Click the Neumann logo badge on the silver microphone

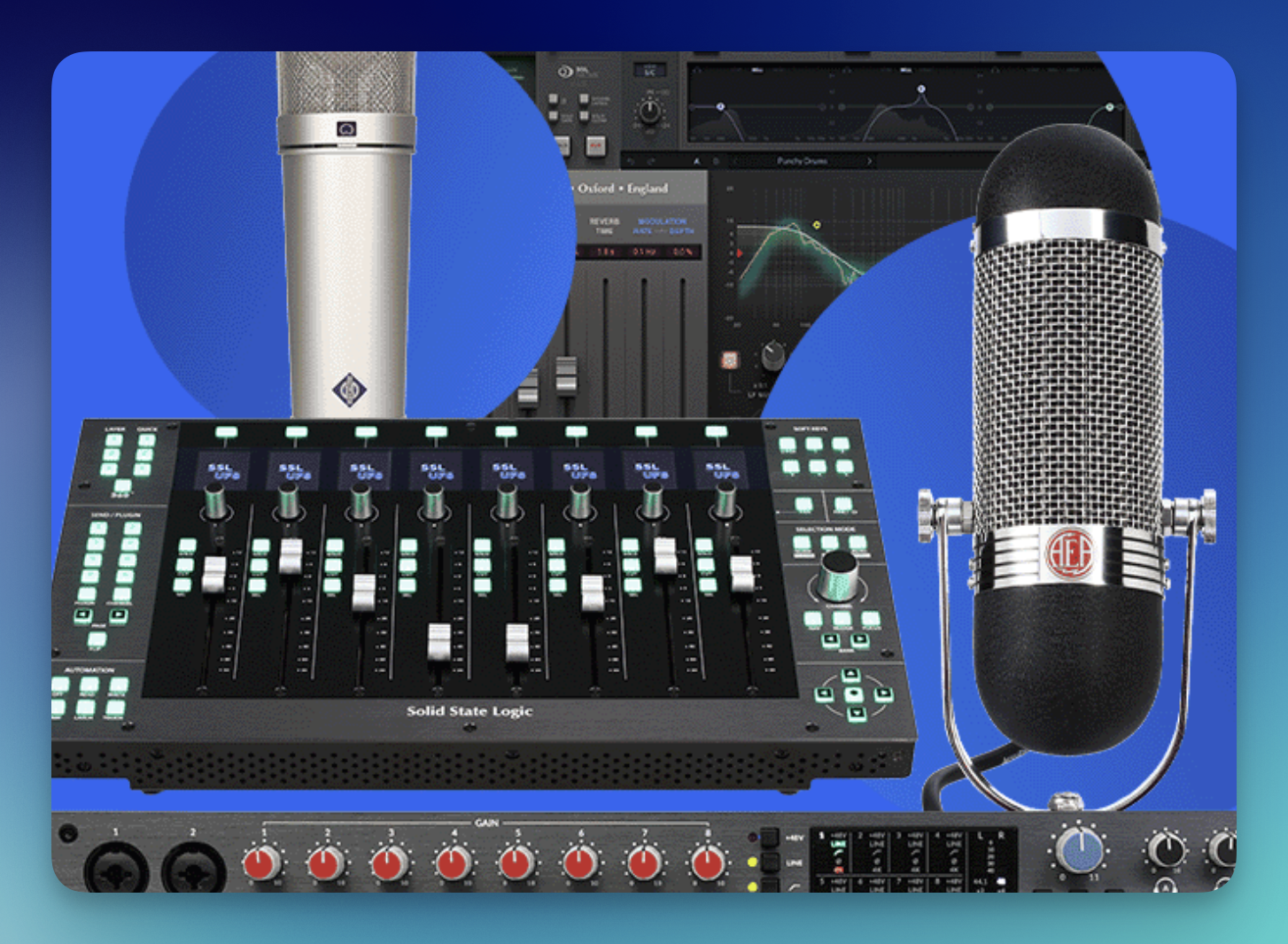(349, 389)
